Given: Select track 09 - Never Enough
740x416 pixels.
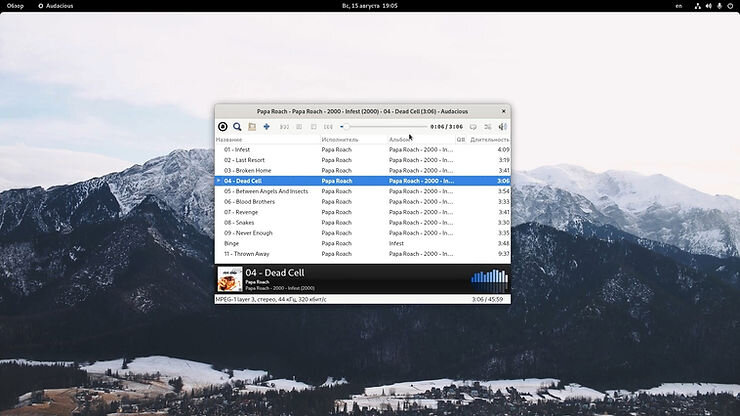Looking at the screenshot, I should [x=362, y=233].
